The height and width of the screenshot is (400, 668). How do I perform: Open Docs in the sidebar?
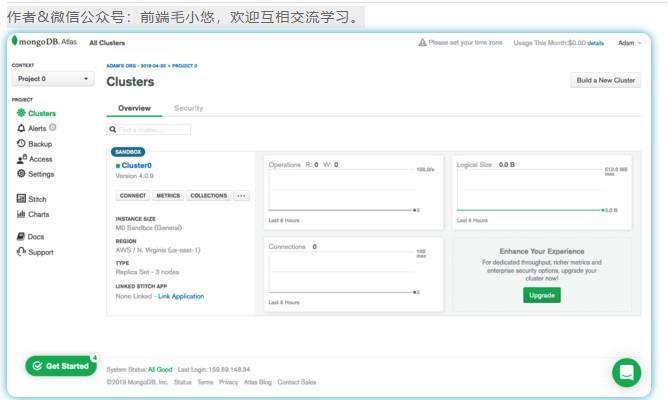[x=30, y=236]
